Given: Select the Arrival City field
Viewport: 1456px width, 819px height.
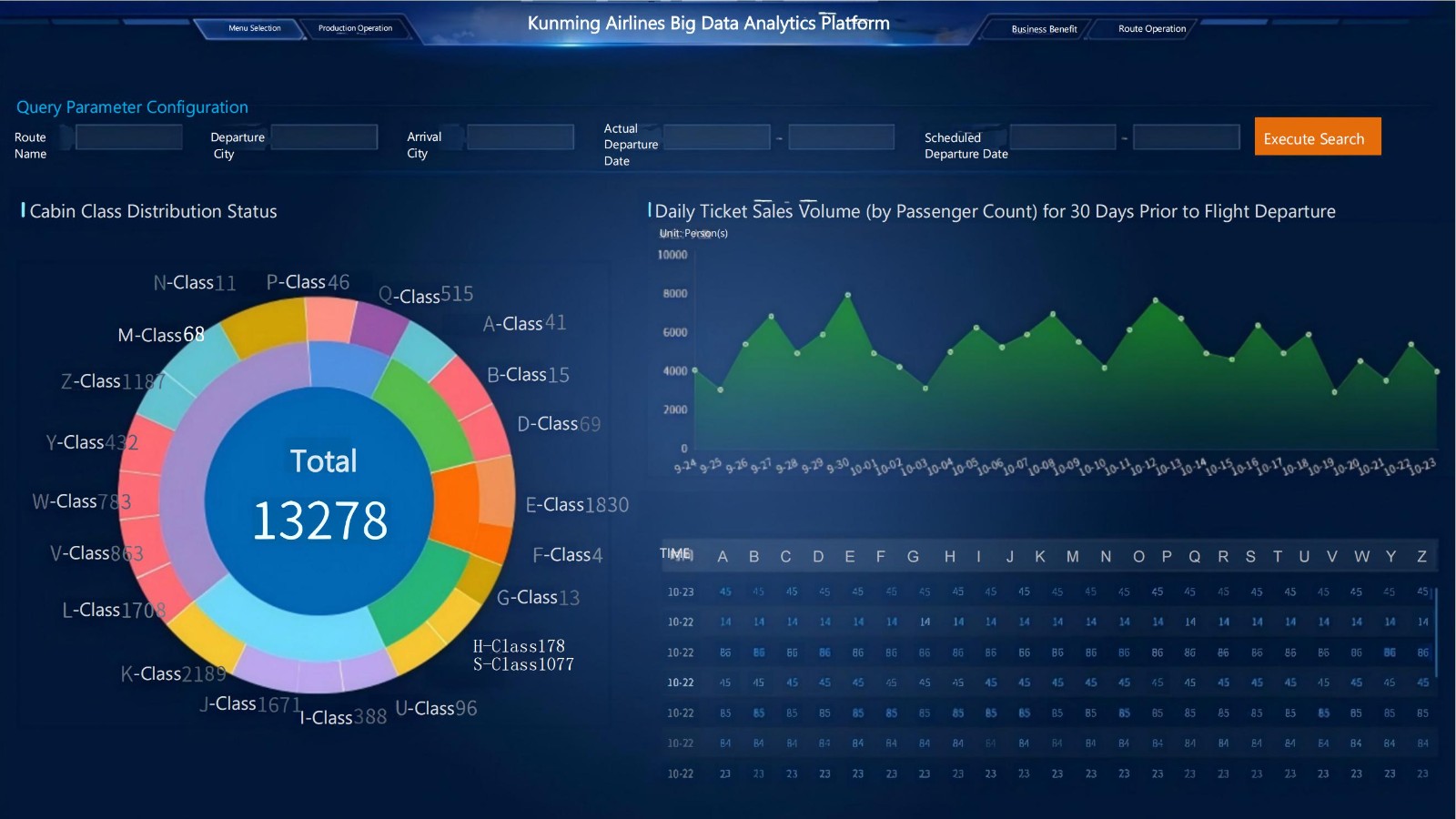Looking at the screenshot, I should 520,137.
